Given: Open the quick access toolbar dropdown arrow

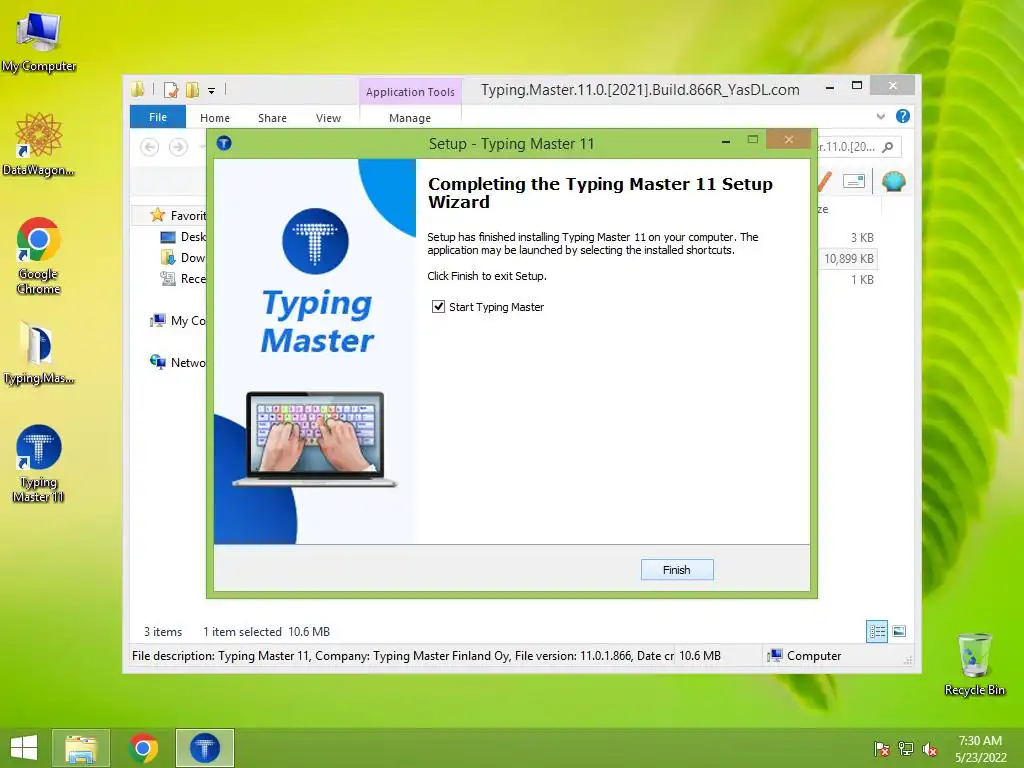Looking at the screenshot, I should (x=212, y=91).
